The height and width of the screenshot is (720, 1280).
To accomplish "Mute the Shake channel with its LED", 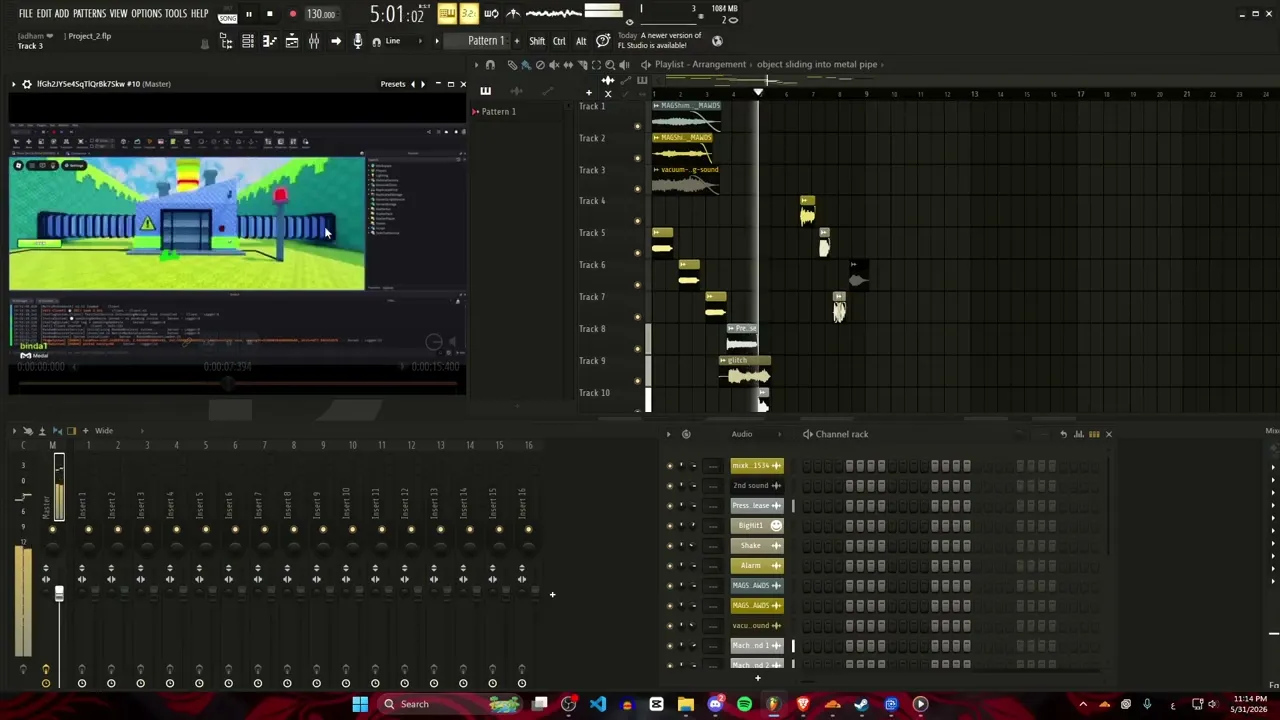I will point(670,546).
